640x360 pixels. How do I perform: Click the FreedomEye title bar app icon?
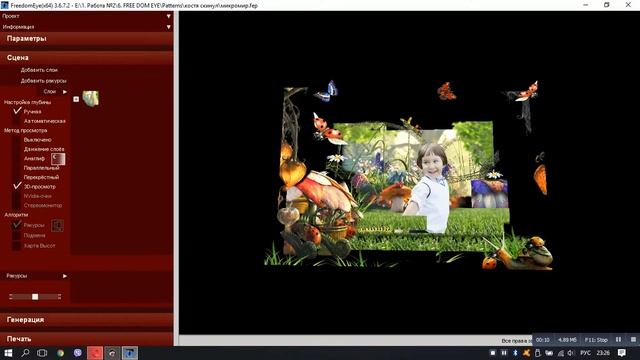(x=4, y=5)
